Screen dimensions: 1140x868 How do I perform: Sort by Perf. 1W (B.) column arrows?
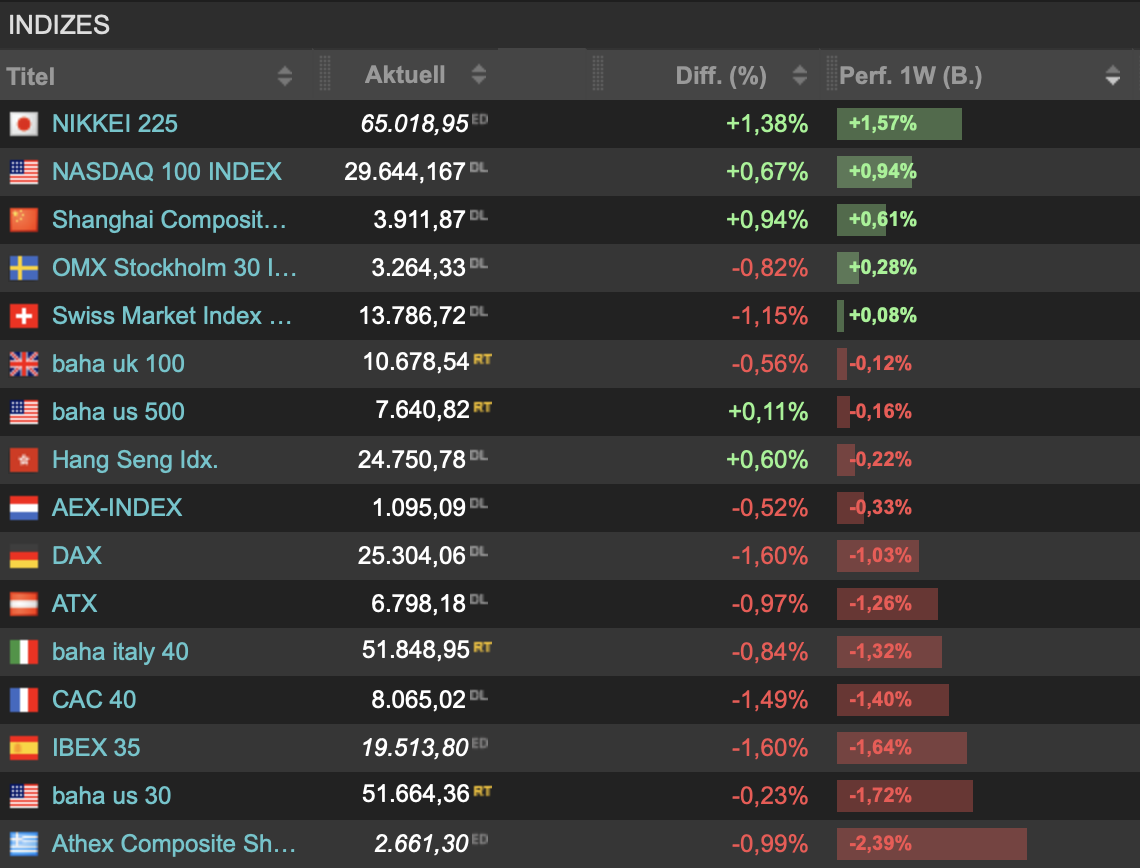pyautogui.click(x=1112, y=75)
